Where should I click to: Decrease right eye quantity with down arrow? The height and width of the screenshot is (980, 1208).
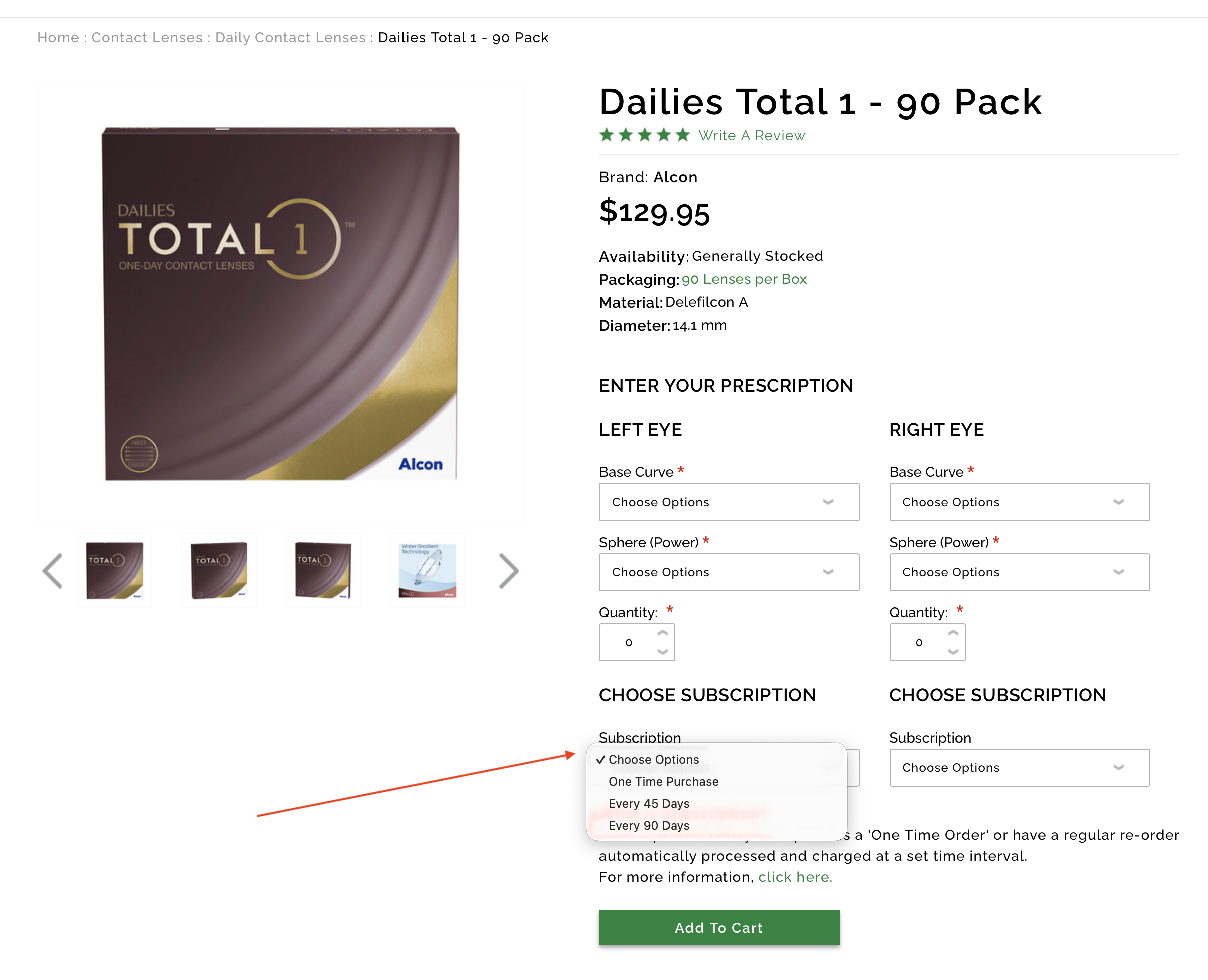[x=953, y=652]
